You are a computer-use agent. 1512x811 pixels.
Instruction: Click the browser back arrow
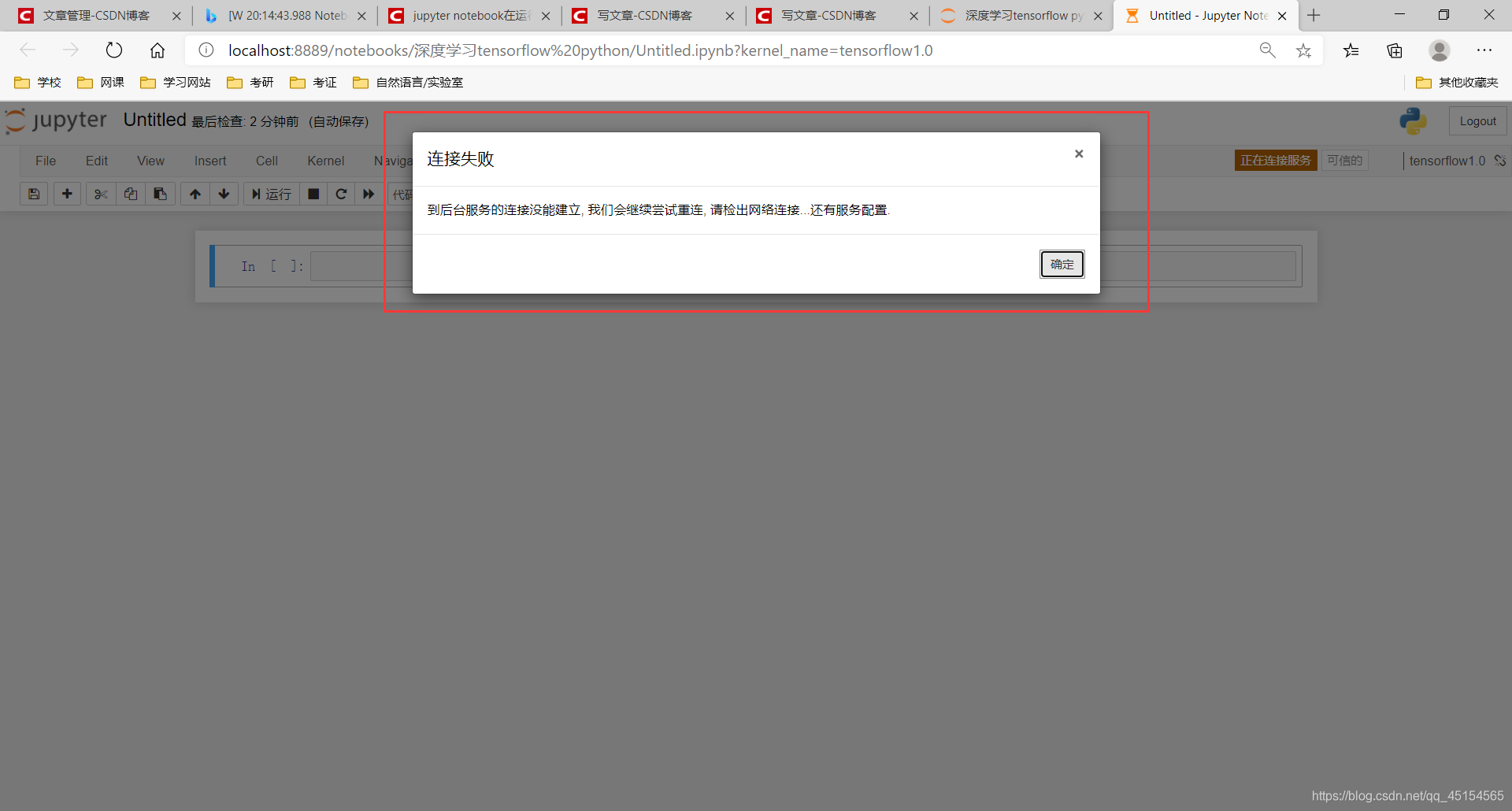(x=28, y=50)
